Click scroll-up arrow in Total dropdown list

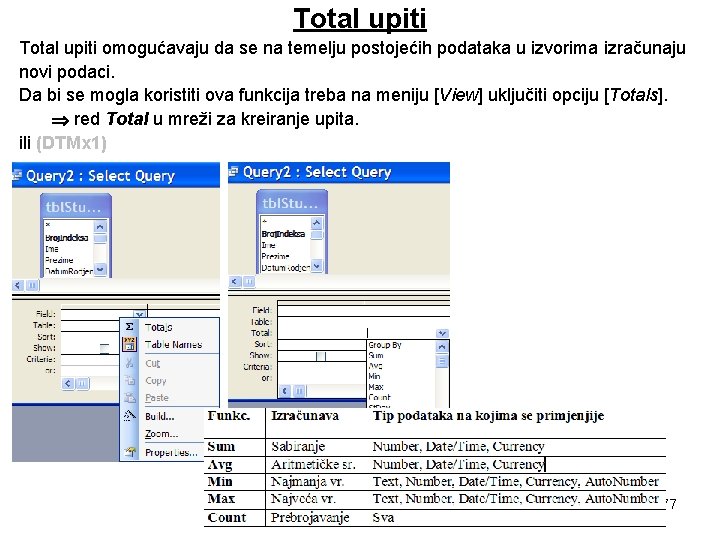[x=442, y=346]
